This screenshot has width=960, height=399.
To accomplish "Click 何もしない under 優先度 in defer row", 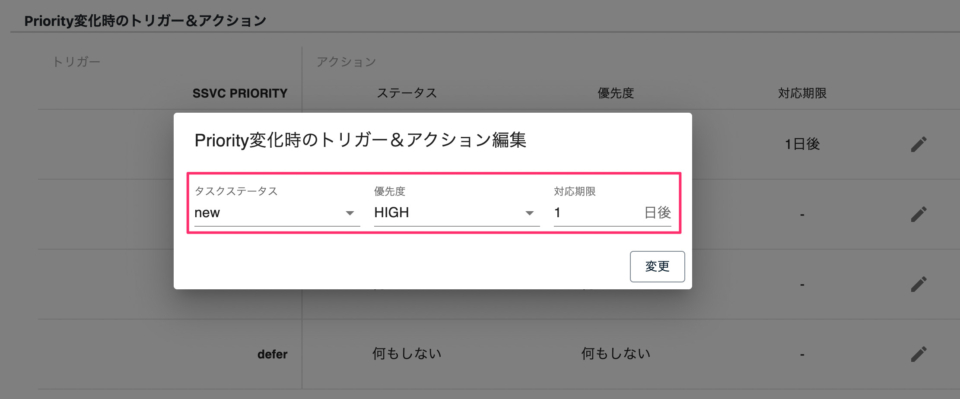I will pos(616,353).
